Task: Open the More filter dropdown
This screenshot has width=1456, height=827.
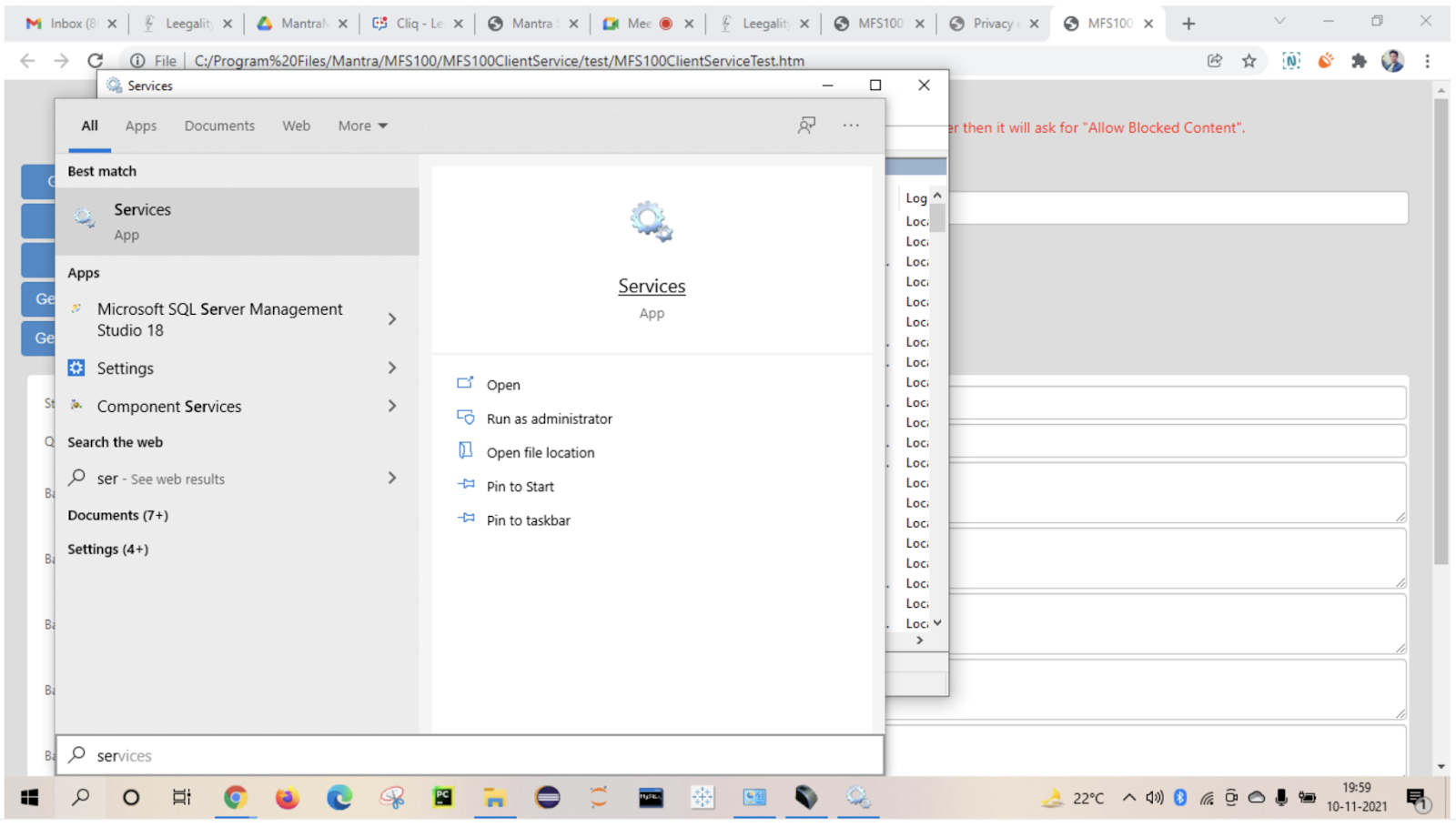Action: [x=362, y=126]
